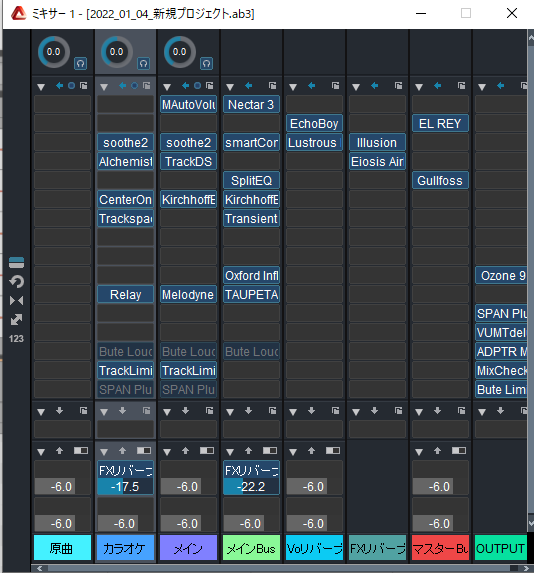Click down arrow icon in FXリバーブ post-insert header
This screenshot has width=534, height=573.
[x=374, y=411]
